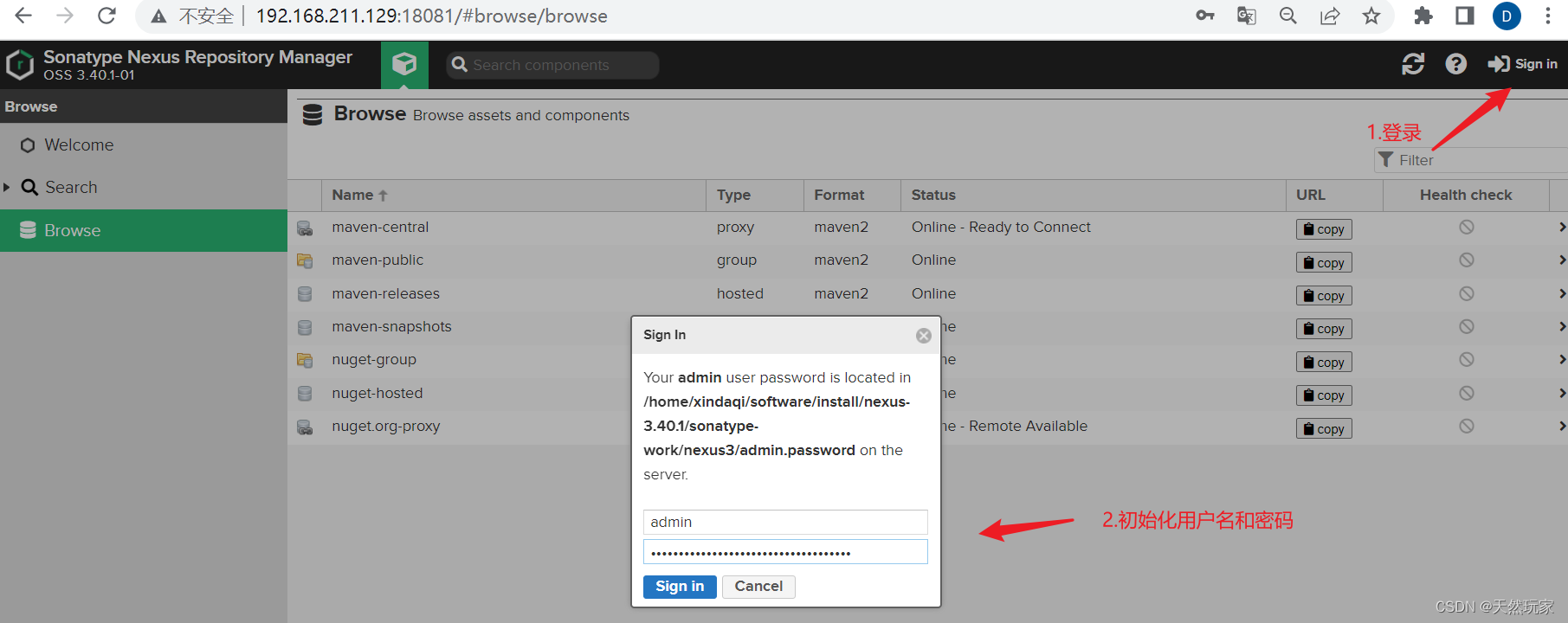This screenshot has height=623, width=1568.
Task: Open the Nexus help question mark icon
Action: (1456, 64)
